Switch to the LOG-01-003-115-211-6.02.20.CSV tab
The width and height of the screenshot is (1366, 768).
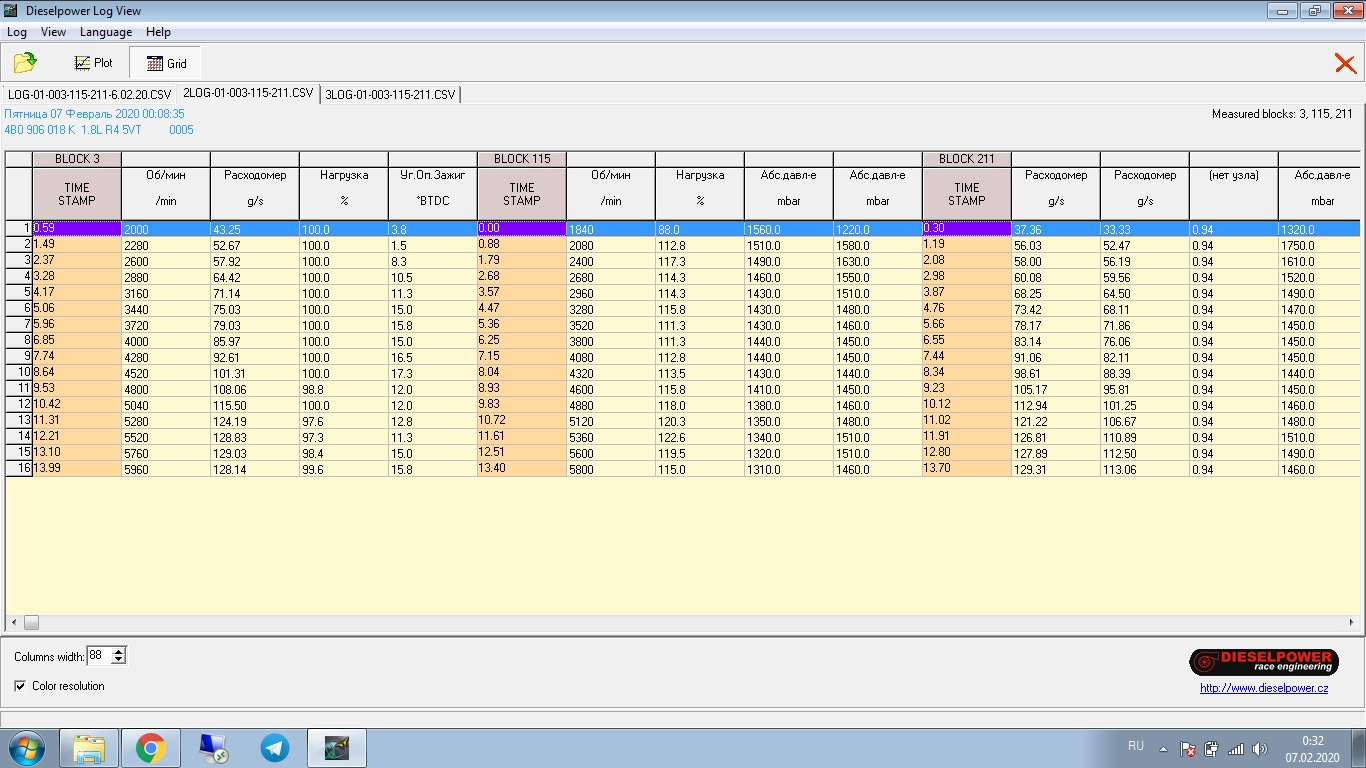click(x=89, y=95)
